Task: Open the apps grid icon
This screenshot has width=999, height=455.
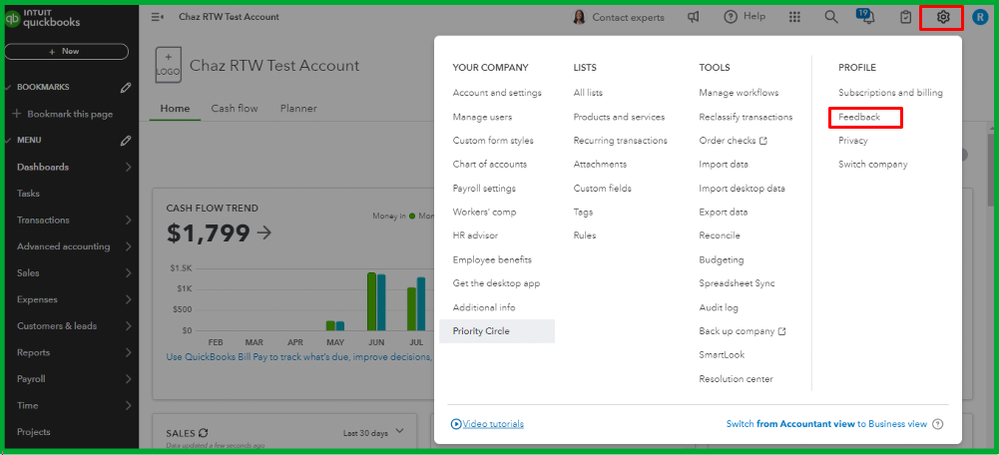Action: click(x=794, y=17)
